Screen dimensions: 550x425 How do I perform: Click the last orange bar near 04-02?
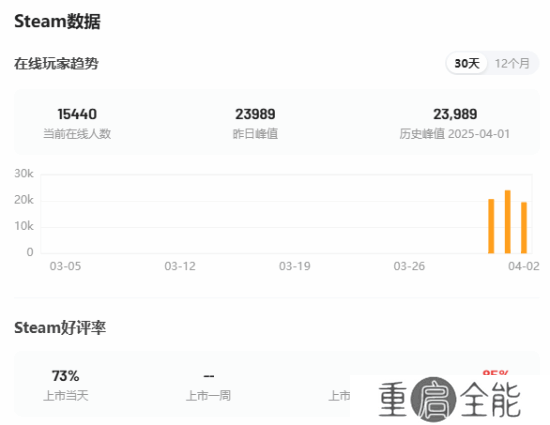524,228
